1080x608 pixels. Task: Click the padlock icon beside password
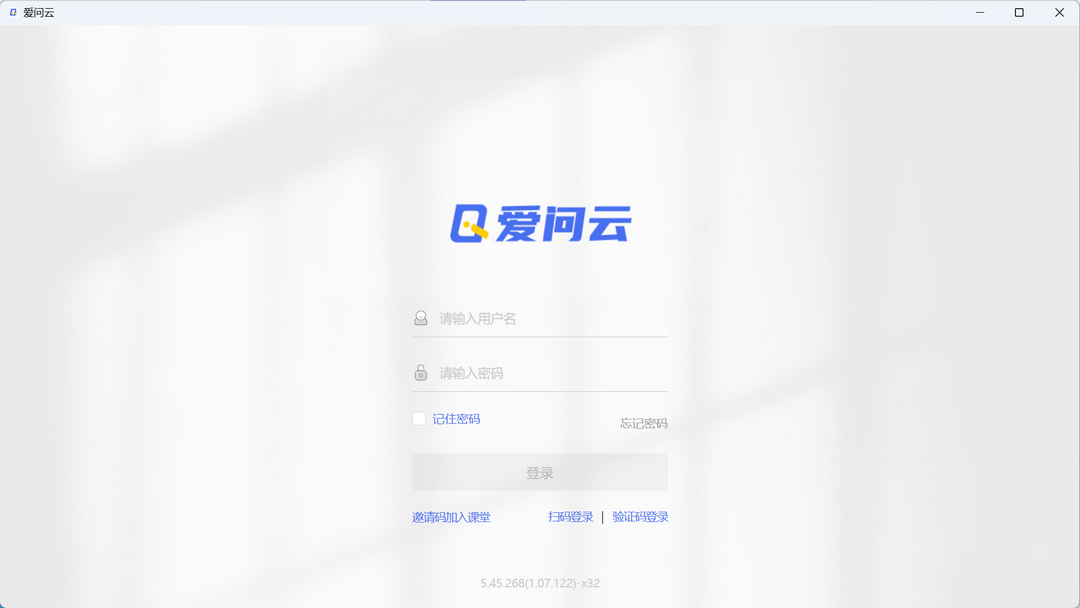[421, 373]
